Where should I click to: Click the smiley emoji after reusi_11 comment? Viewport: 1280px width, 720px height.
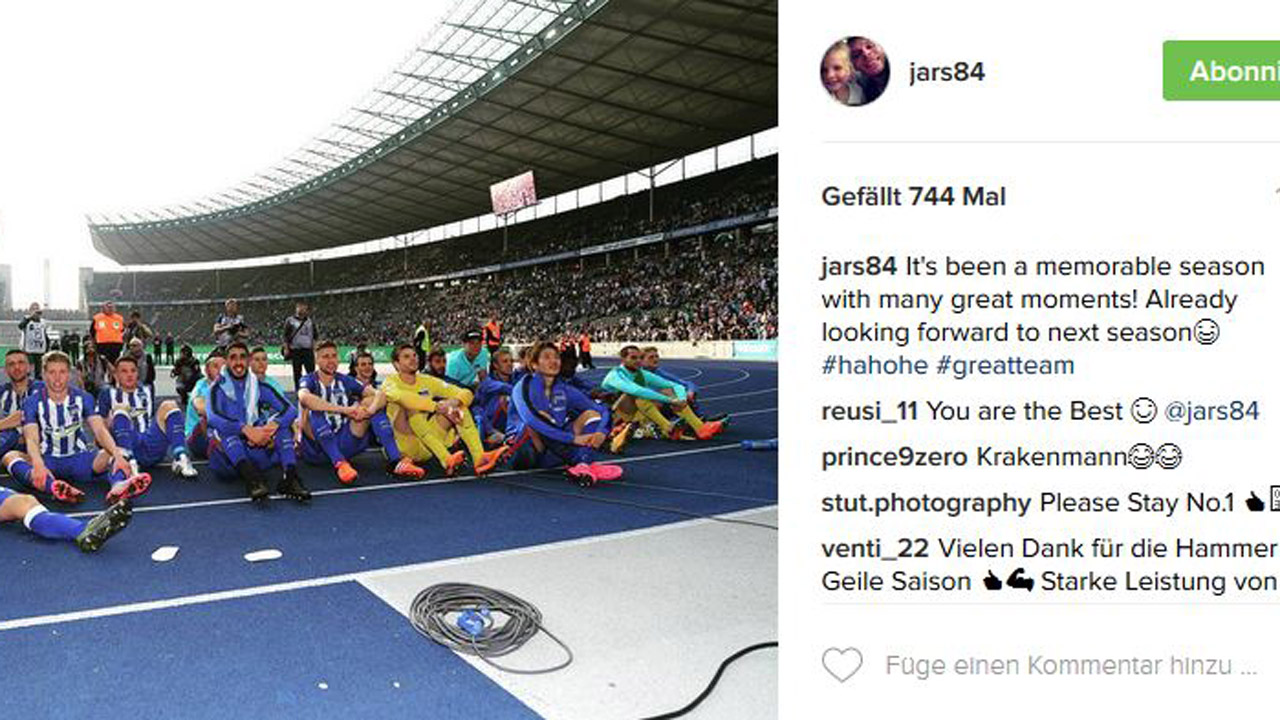point(1142,411)
